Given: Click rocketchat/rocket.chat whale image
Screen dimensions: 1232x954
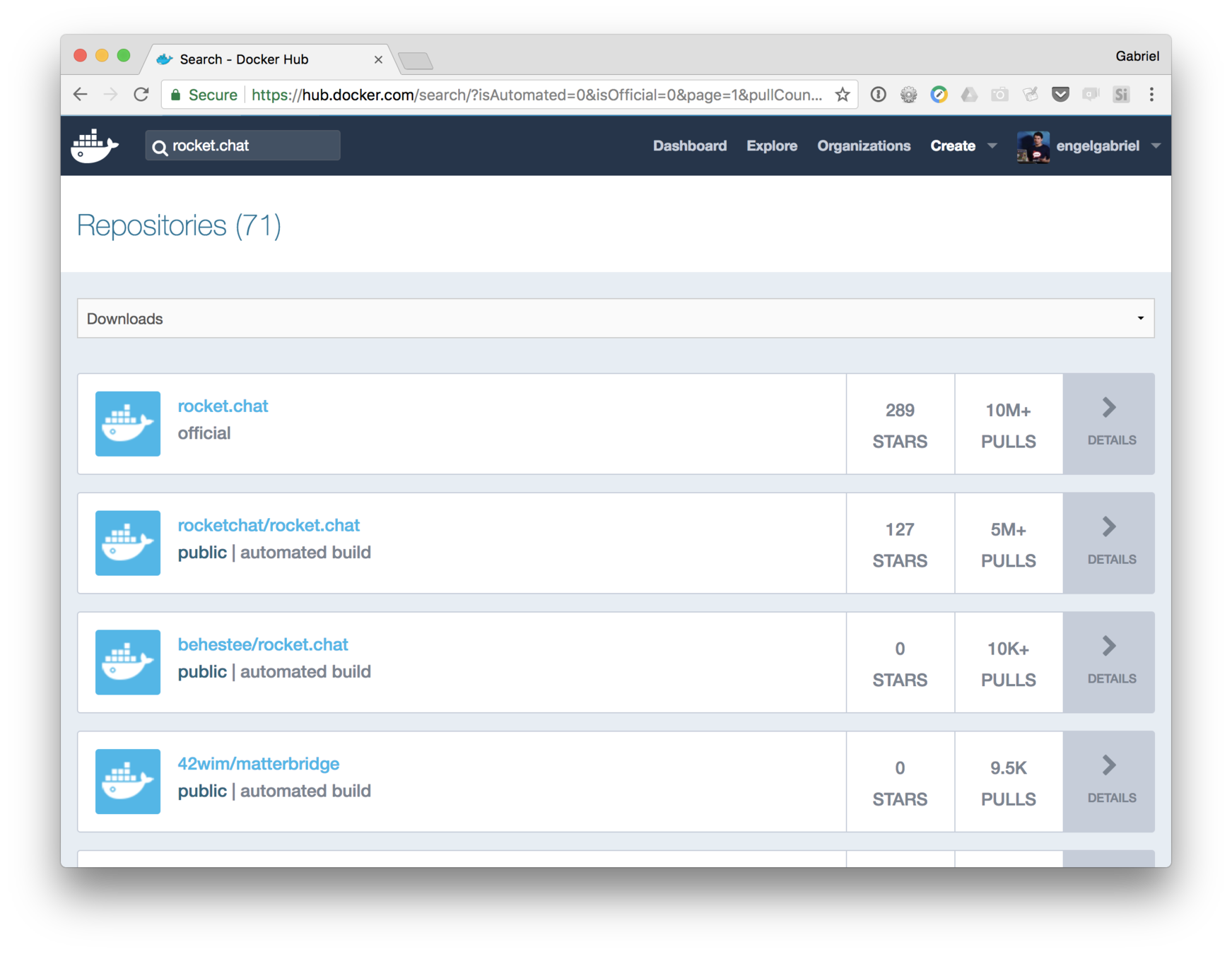Looking at the screenshot, I should (x=128, y=543).
